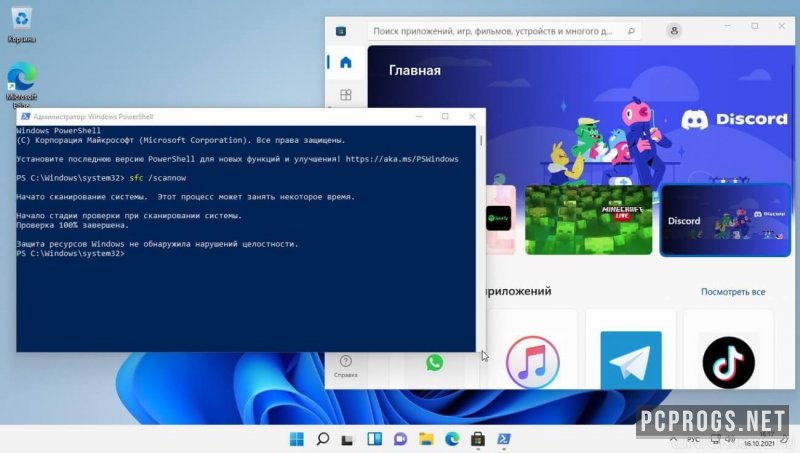Click the last PS C:\Windows\system32> prompt
This screenshot has width=800, height=453.
pyautogui.click(x=70, y=253)
